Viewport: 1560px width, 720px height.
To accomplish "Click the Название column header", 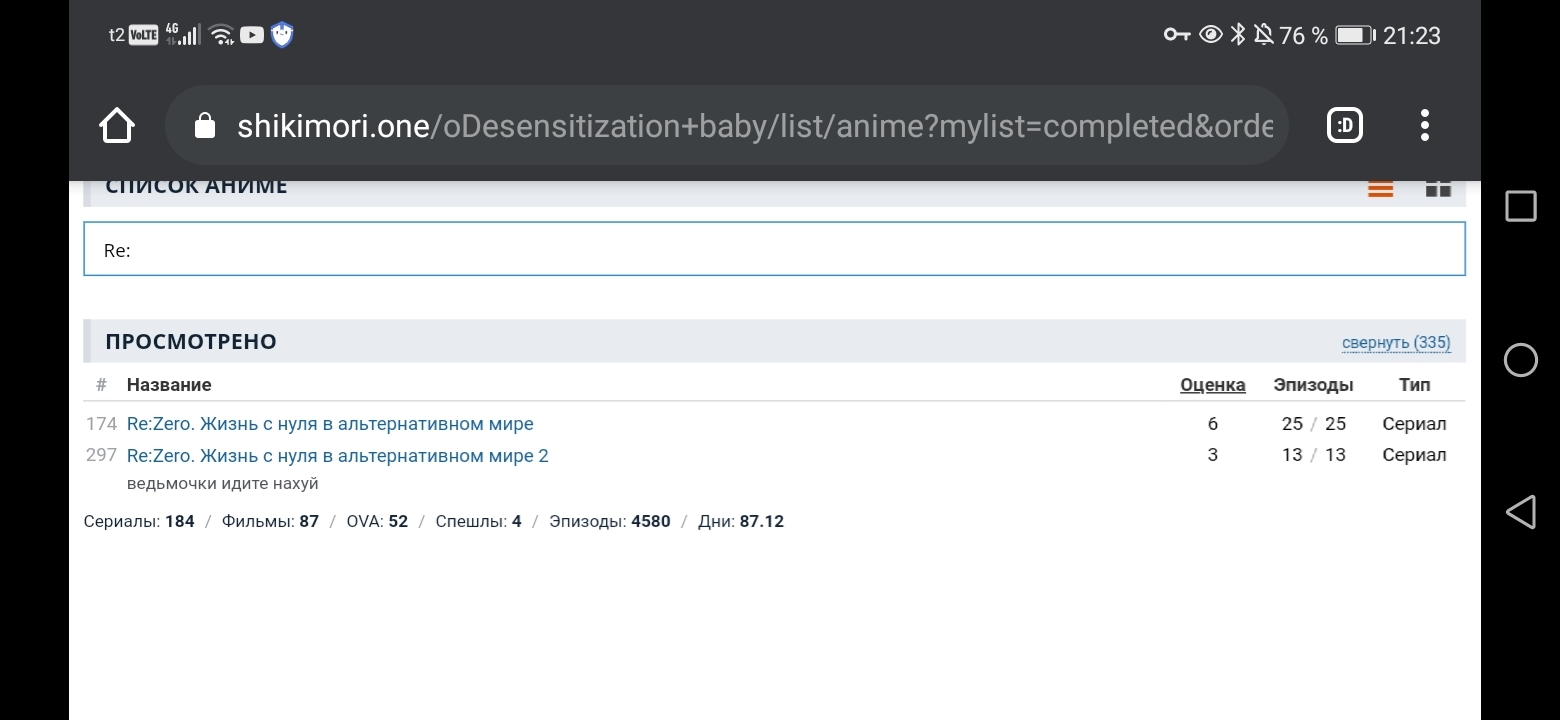I will (x=169, y=385).
